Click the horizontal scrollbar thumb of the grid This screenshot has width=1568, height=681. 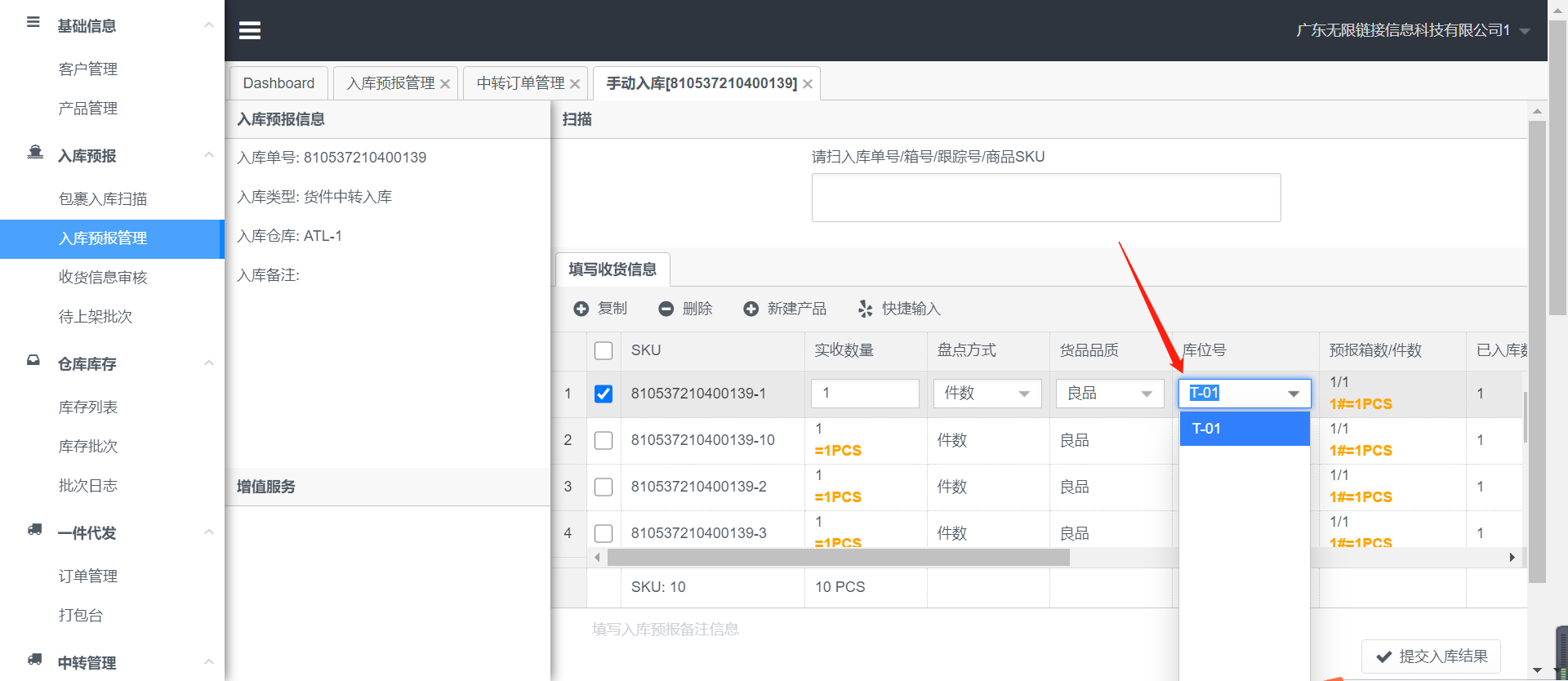(x=839, y=558)
